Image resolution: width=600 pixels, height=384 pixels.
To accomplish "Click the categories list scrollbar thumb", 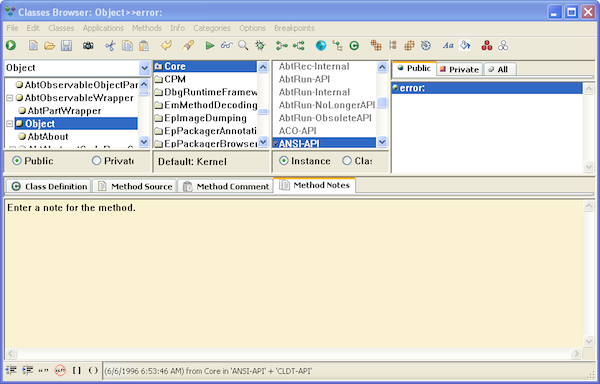I will [x=382, y=103].
